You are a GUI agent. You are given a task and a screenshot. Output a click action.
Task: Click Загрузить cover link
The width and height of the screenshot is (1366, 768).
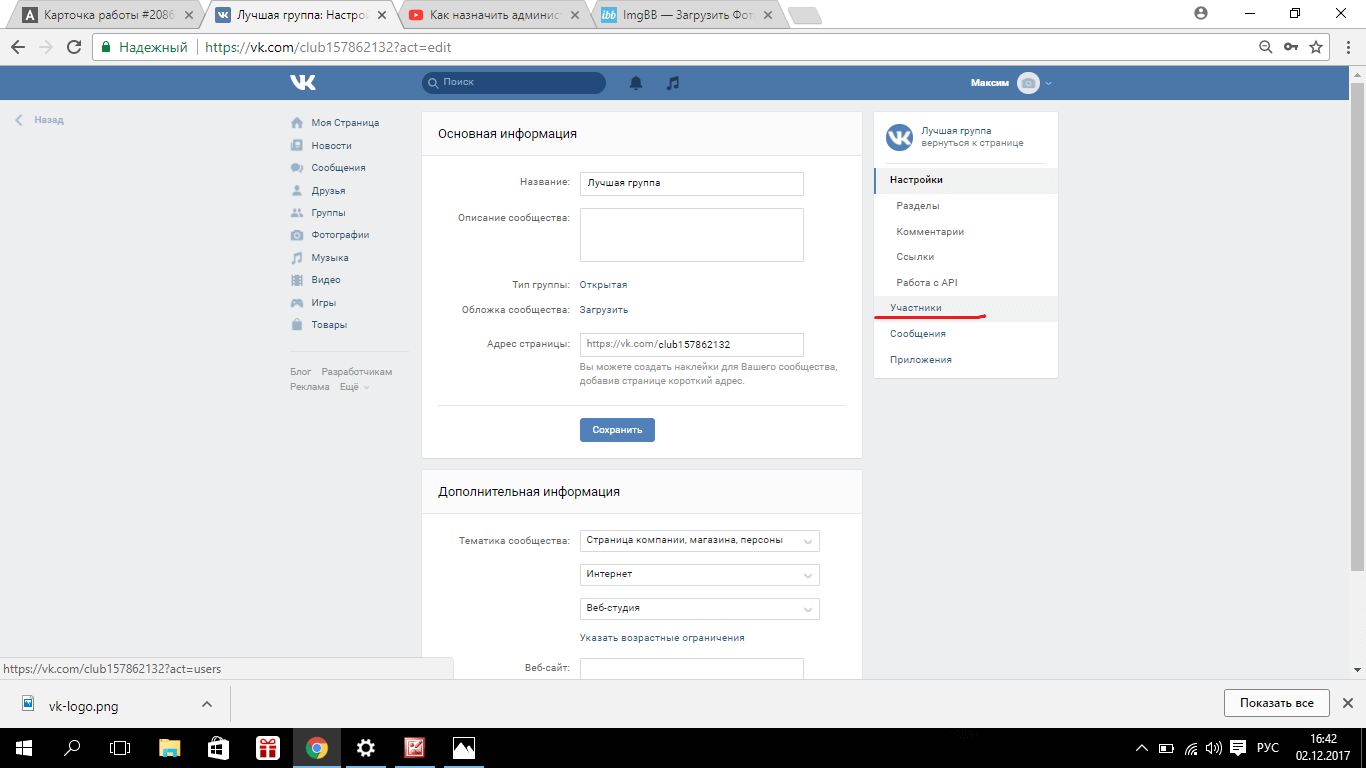604,310
